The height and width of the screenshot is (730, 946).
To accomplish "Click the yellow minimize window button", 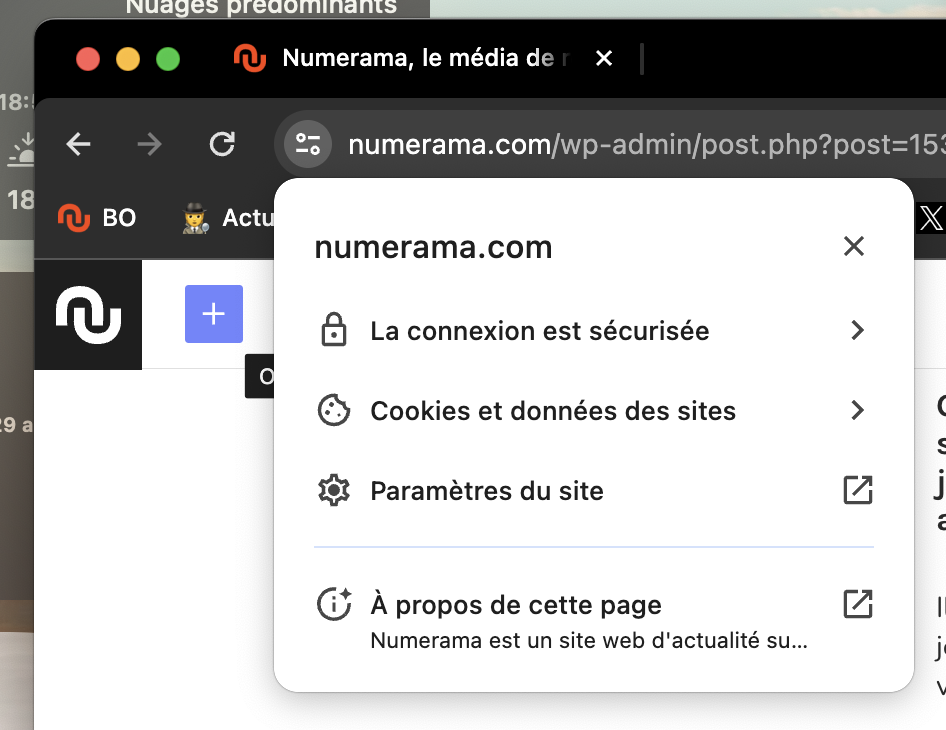I will tap(128, 59).
